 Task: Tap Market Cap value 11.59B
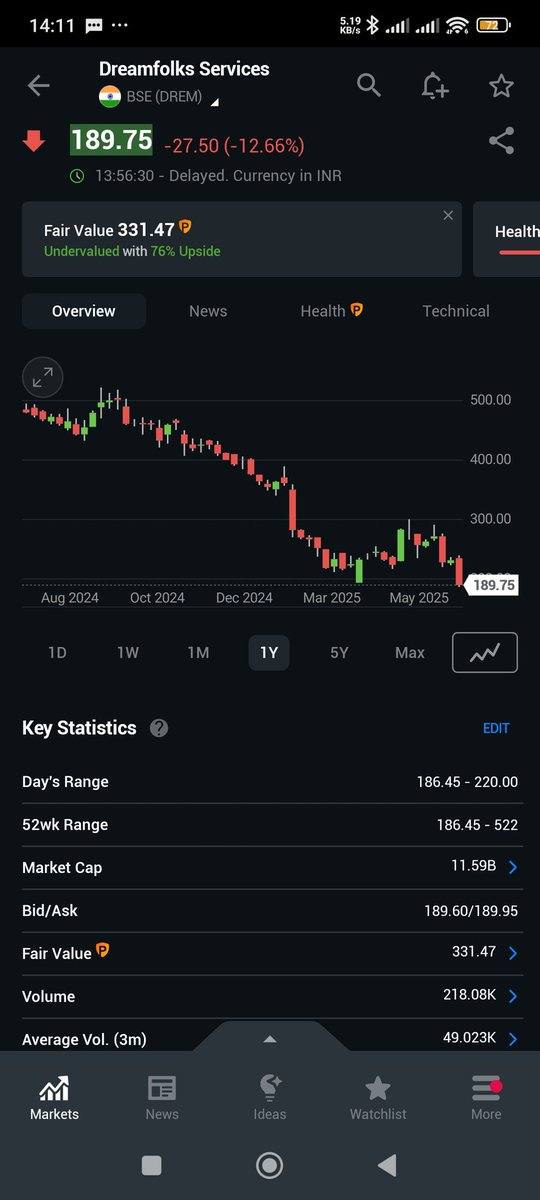(473, 866)
